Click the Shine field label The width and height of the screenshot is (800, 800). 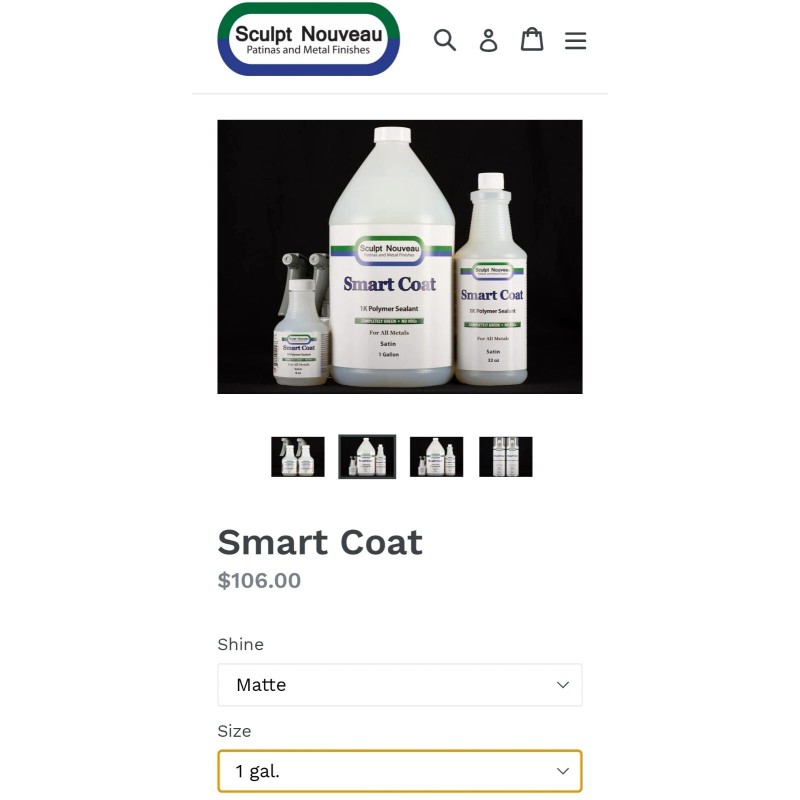tap(240, 644)
